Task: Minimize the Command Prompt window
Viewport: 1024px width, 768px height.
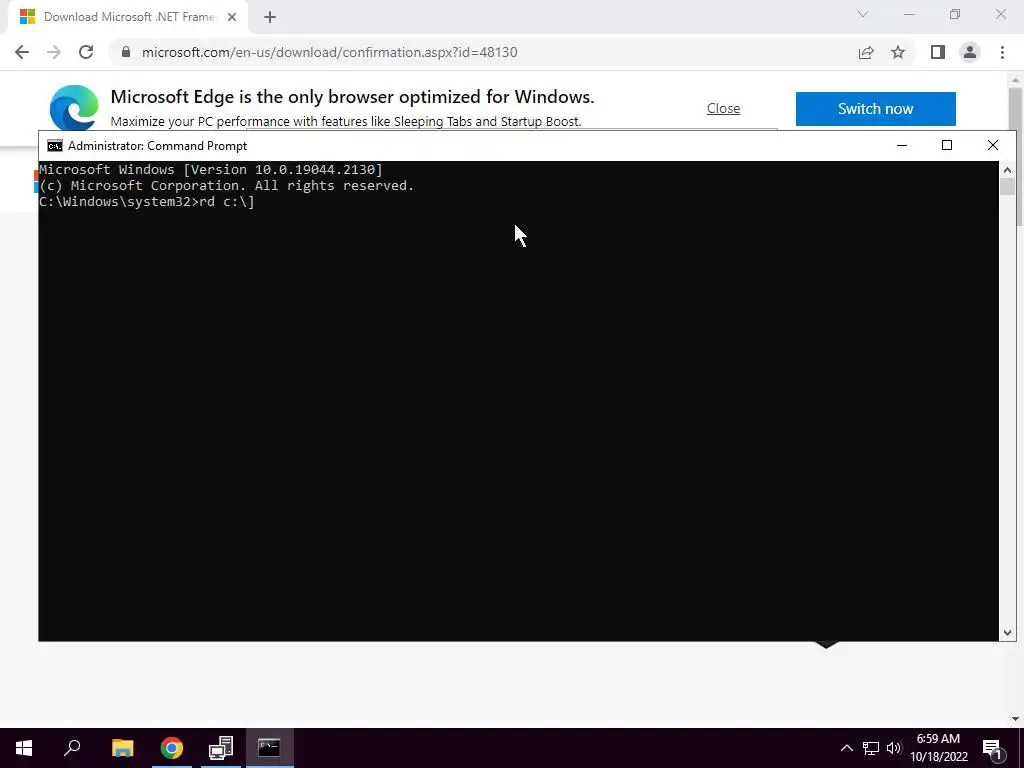Action: [x=902, y=146]
